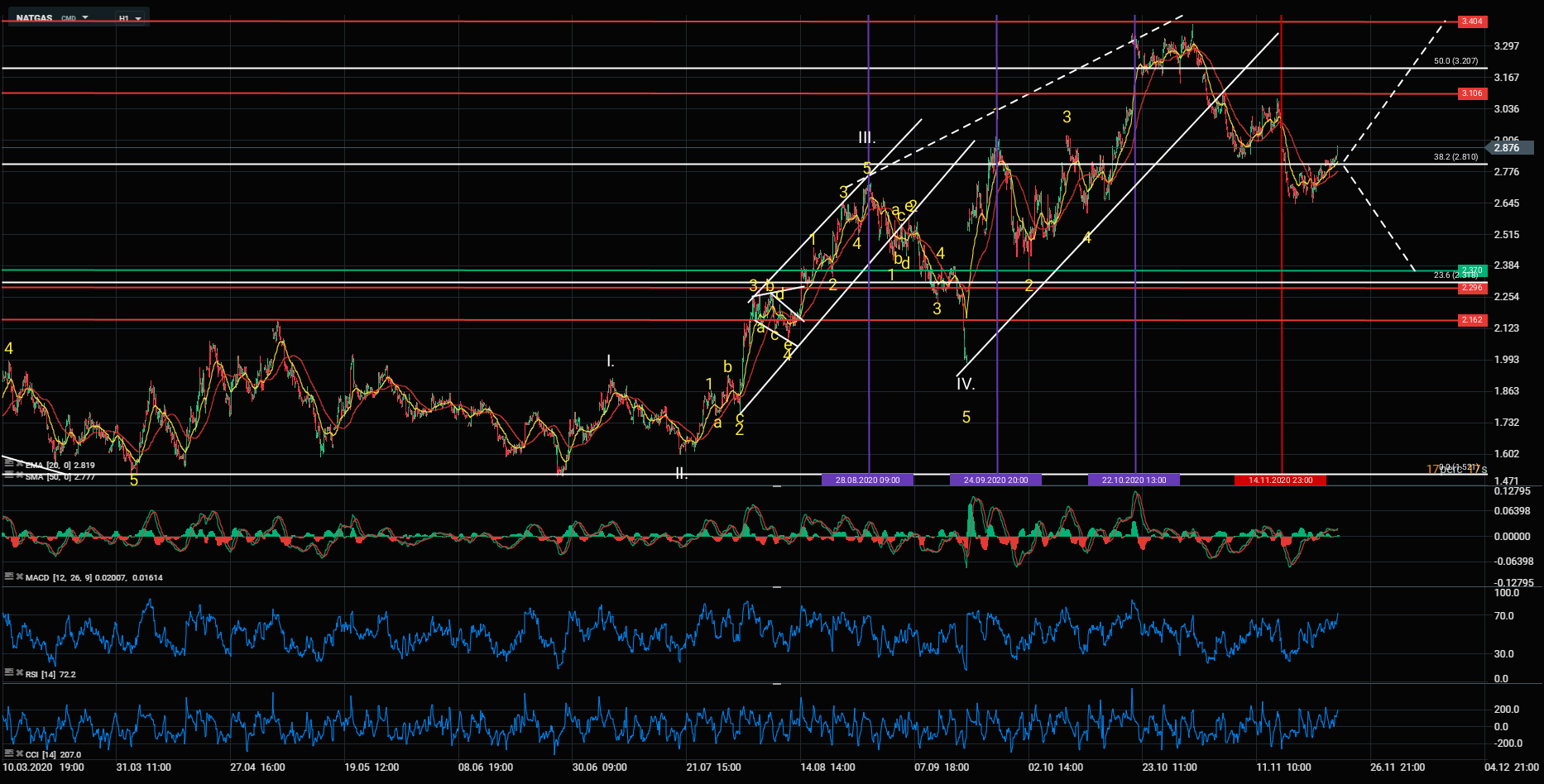Open MACD indicator settings icon
The image size is (1544, 784).
point(8,577)
